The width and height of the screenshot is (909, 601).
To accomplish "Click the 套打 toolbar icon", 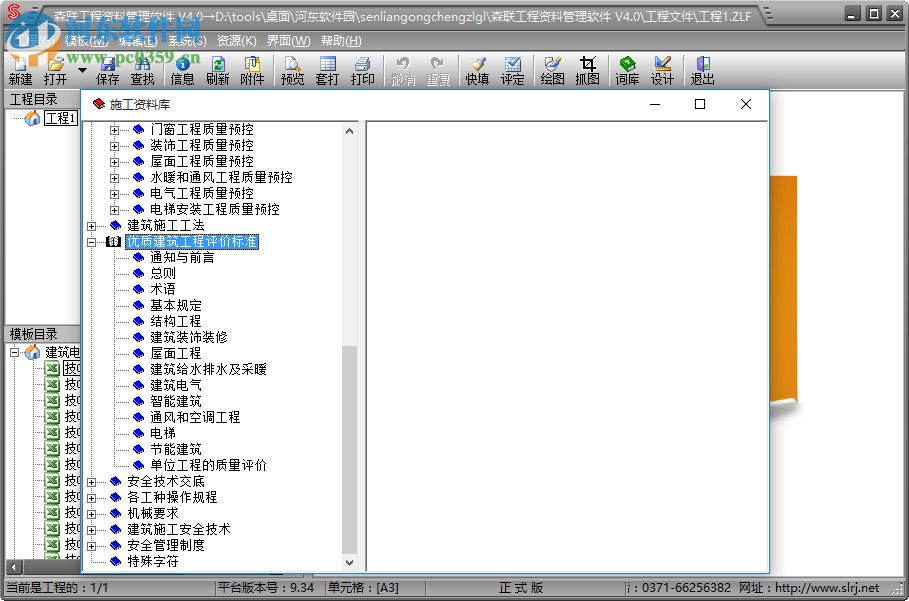I will (x=327, y=71).
